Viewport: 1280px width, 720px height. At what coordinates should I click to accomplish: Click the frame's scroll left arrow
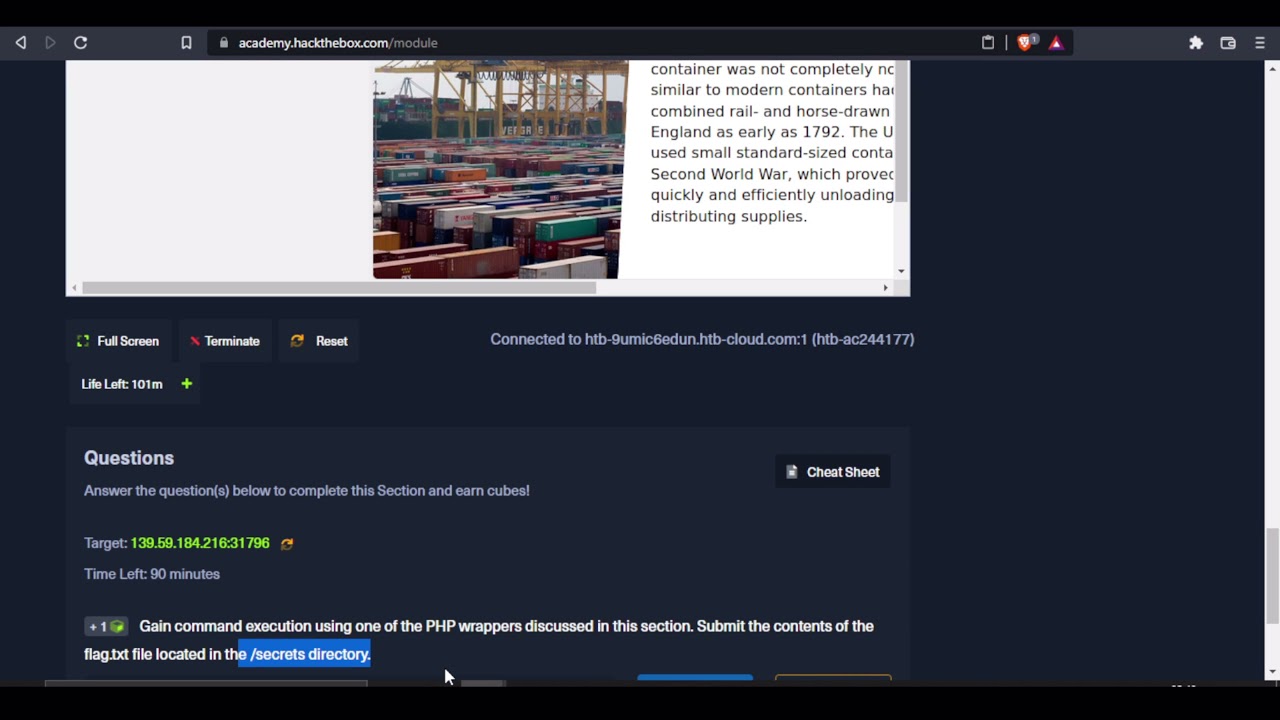tap(74, 288)
